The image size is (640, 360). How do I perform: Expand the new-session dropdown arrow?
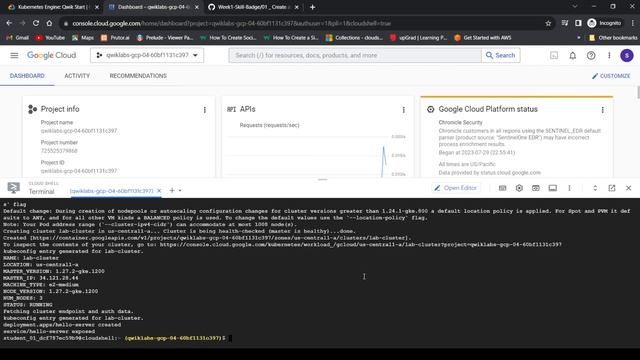[180, 191]
